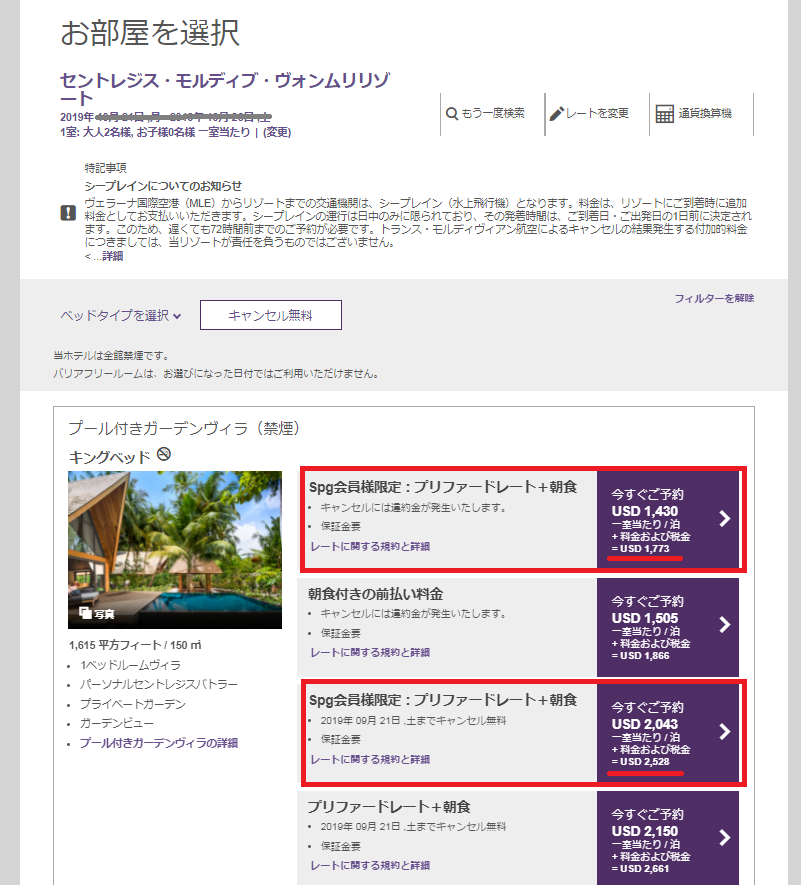Screen dimensions: 801x885
Task: Open the garden villa room photo
Action: (175, 550)
